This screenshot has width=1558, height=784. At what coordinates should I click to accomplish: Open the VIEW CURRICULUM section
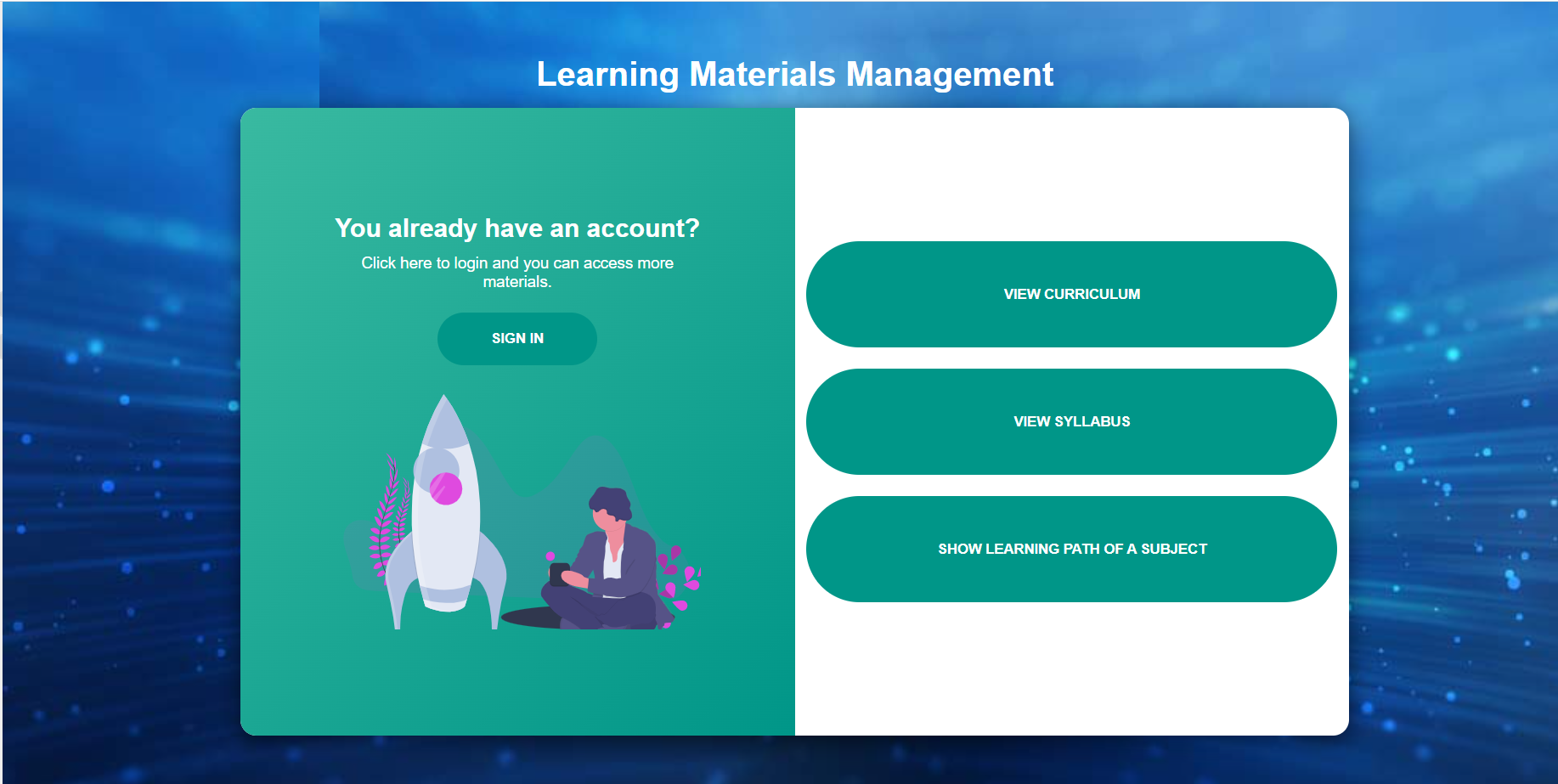[x=1070, y=294]
